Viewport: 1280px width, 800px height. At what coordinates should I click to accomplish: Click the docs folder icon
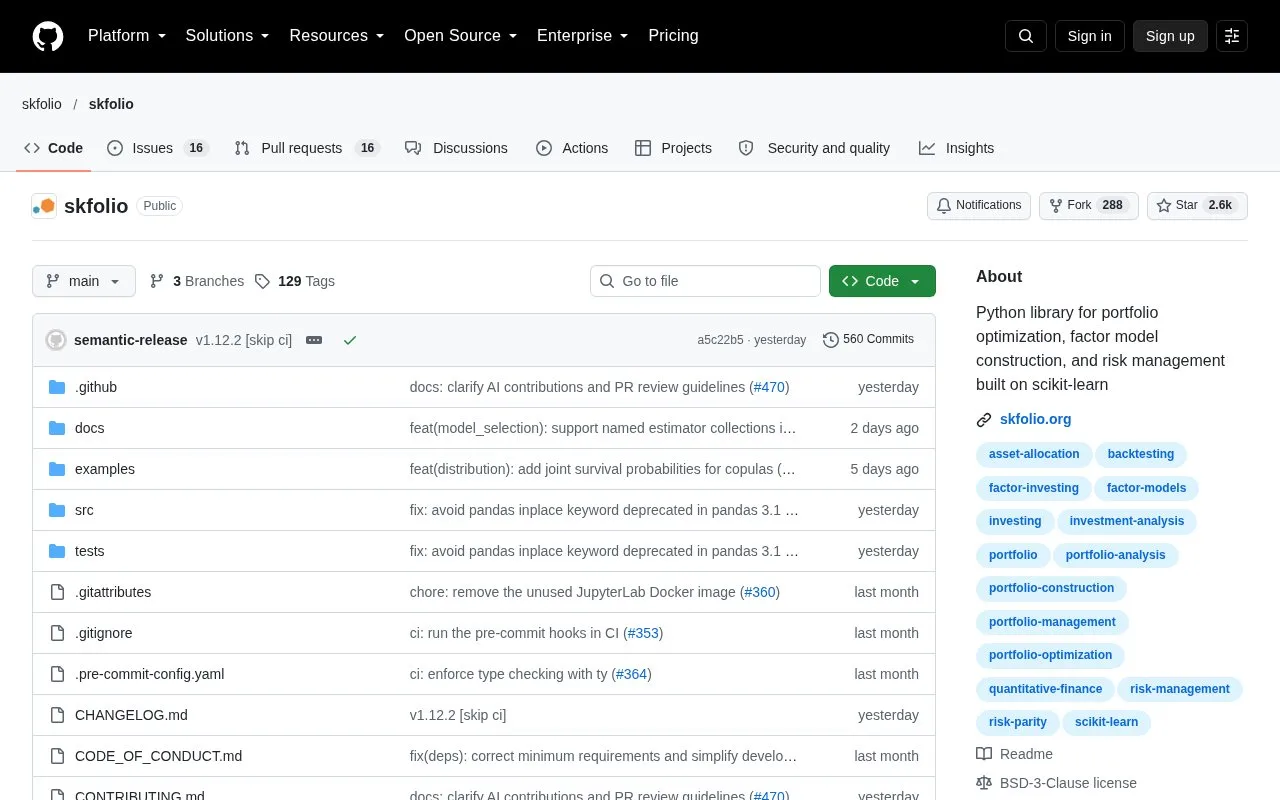57,428
